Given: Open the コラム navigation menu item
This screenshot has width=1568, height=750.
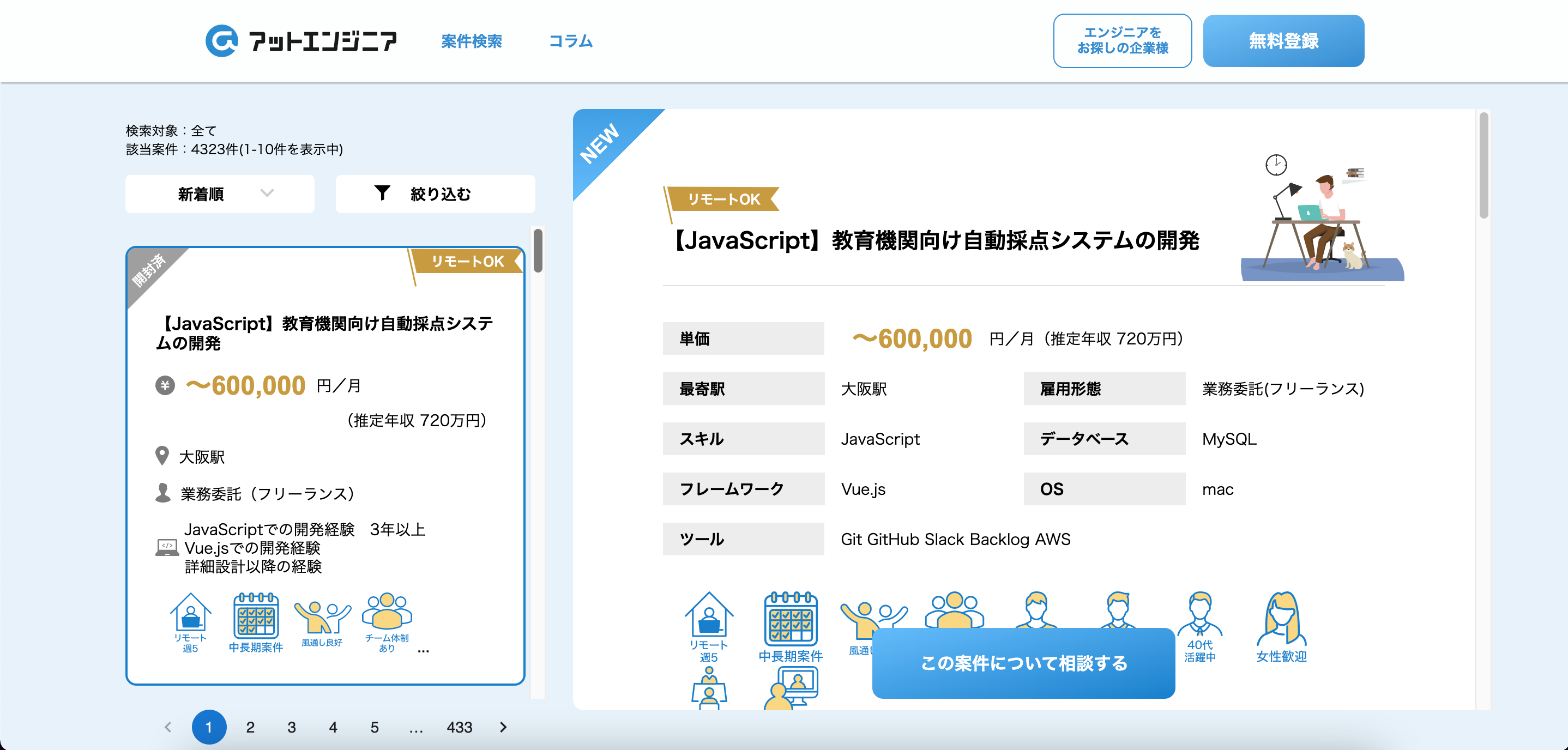Looking at the screenshot, I should point(570,41).
